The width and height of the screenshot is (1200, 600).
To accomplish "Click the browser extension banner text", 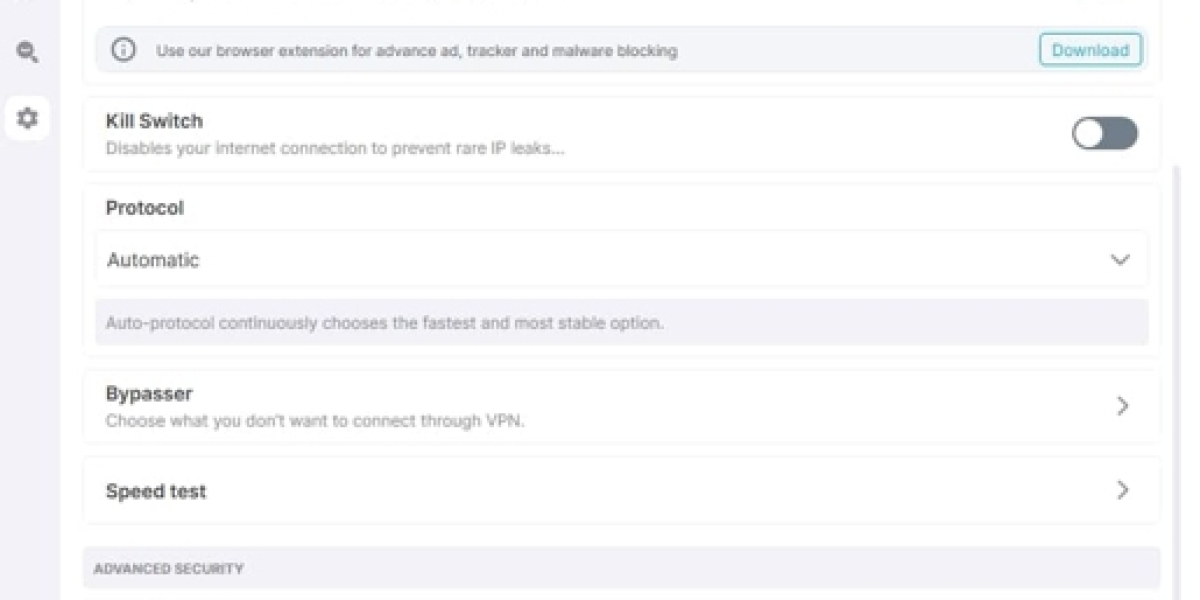I will [x=416, y=50].
